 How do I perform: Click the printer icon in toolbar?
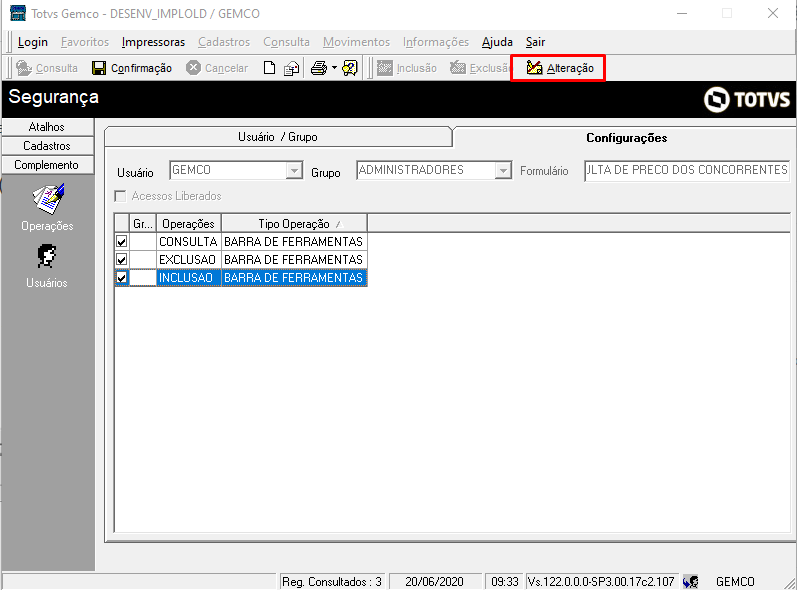(319, 68)
